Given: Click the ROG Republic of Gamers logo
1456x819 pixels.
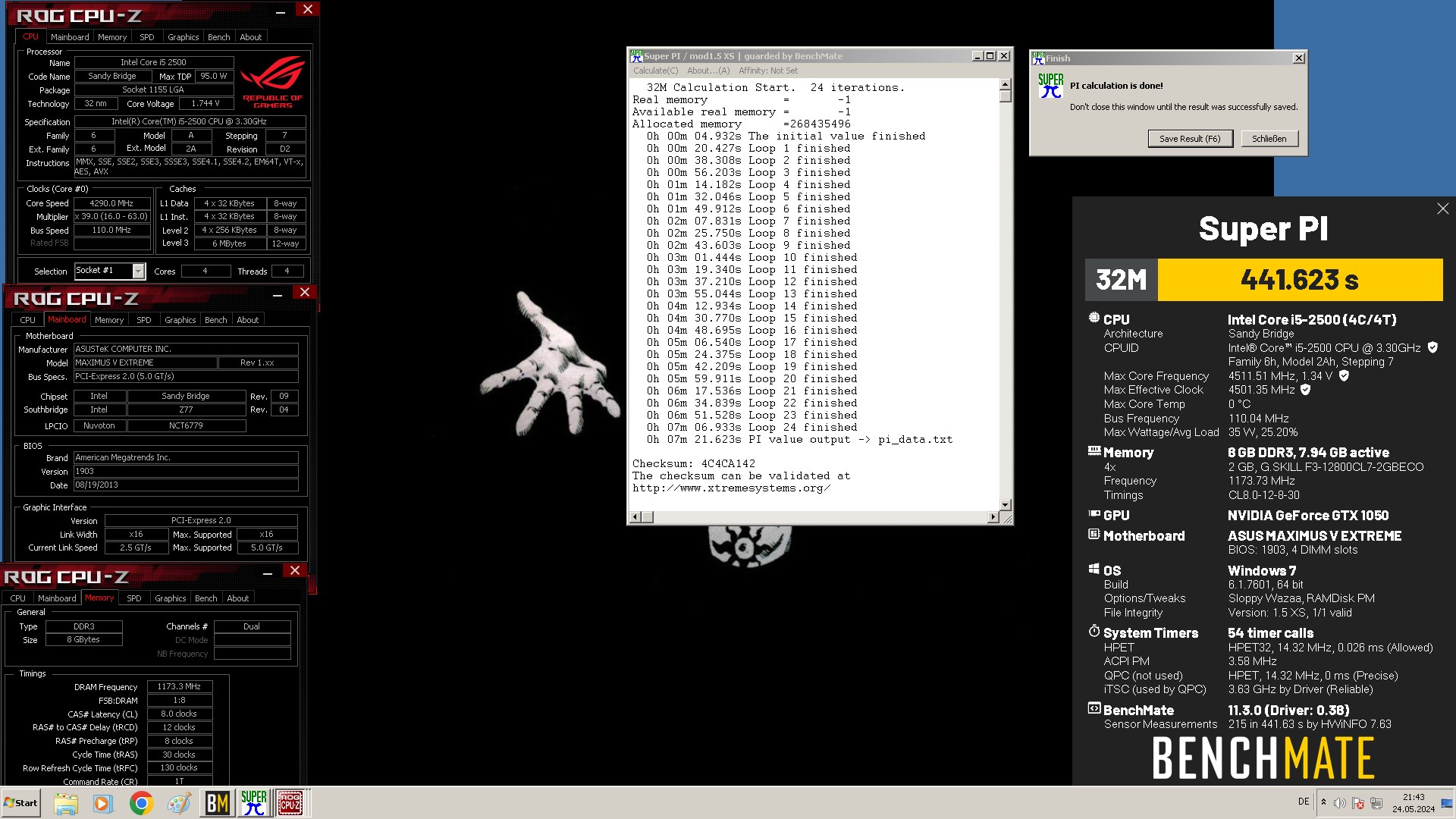Looking at the screenshot, I should (272, 82).
